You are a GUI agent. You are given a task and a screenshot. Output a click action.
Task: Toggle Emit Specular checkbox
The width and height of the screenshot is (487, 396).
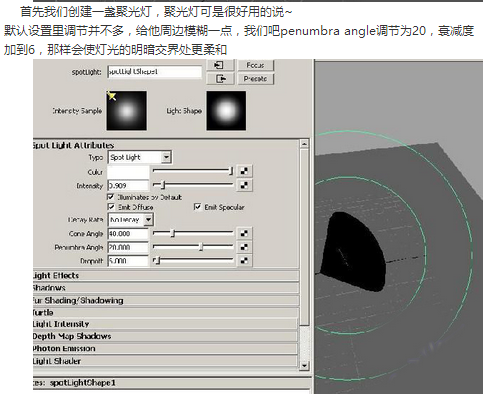197,207
